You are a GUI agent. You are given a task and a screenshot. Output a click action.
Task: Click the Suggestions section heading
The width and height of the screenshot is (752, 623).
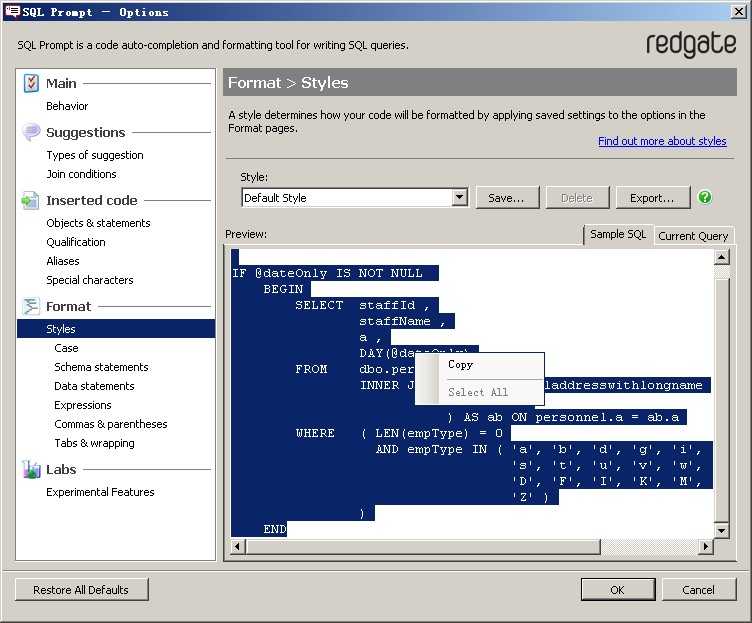[x=86, y=132]
